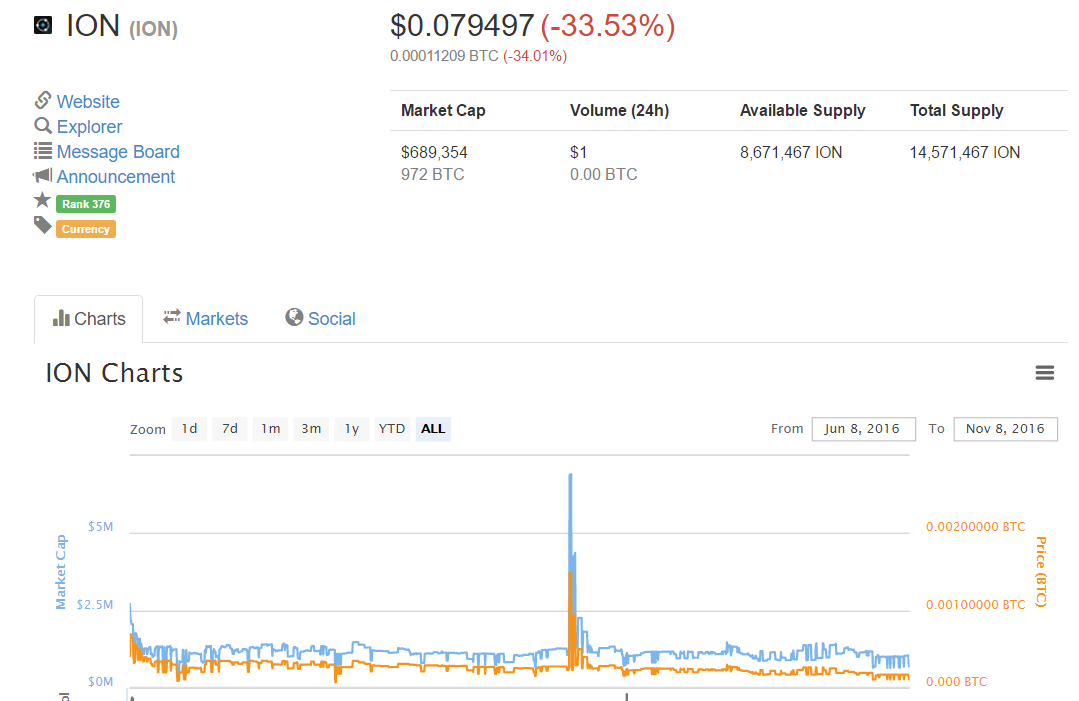Image resolution: width=1079 pixels, height=701 pixels.
Task: Open the Announcement link
Action: click(x=116, y=177)
